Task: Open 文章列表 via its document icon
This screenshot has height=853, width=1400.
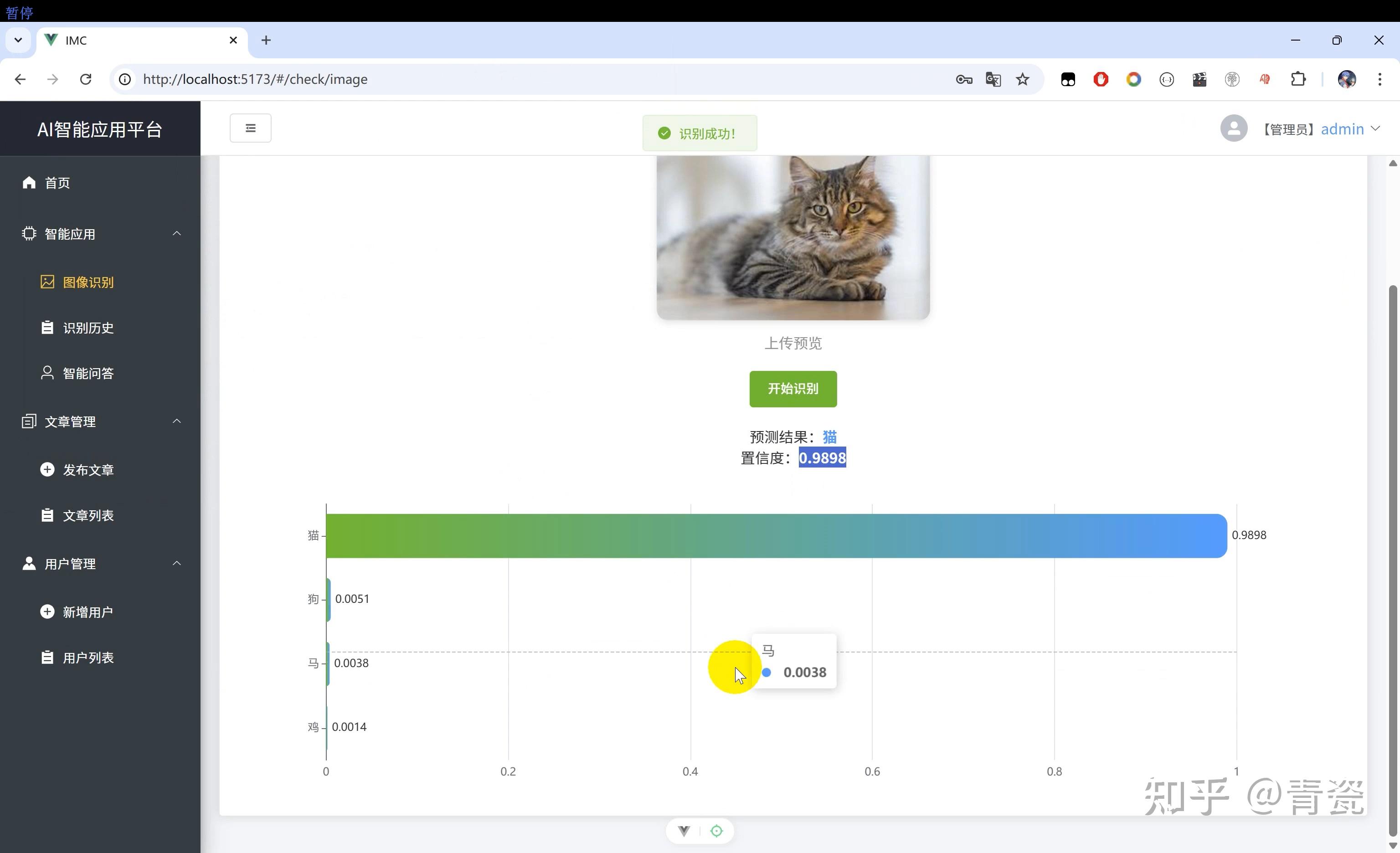Action: click(x=47, y=514)
